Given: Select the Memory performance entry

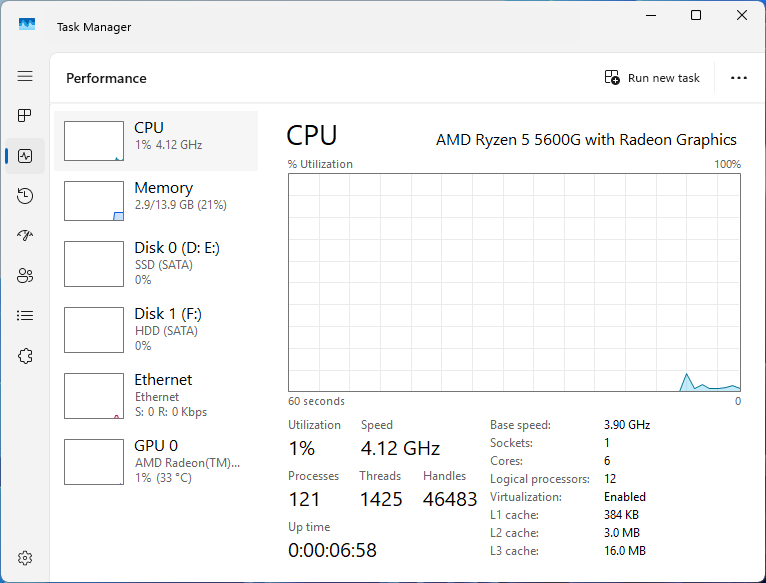Looking at the screenshot, I should (x=156, y=201).
